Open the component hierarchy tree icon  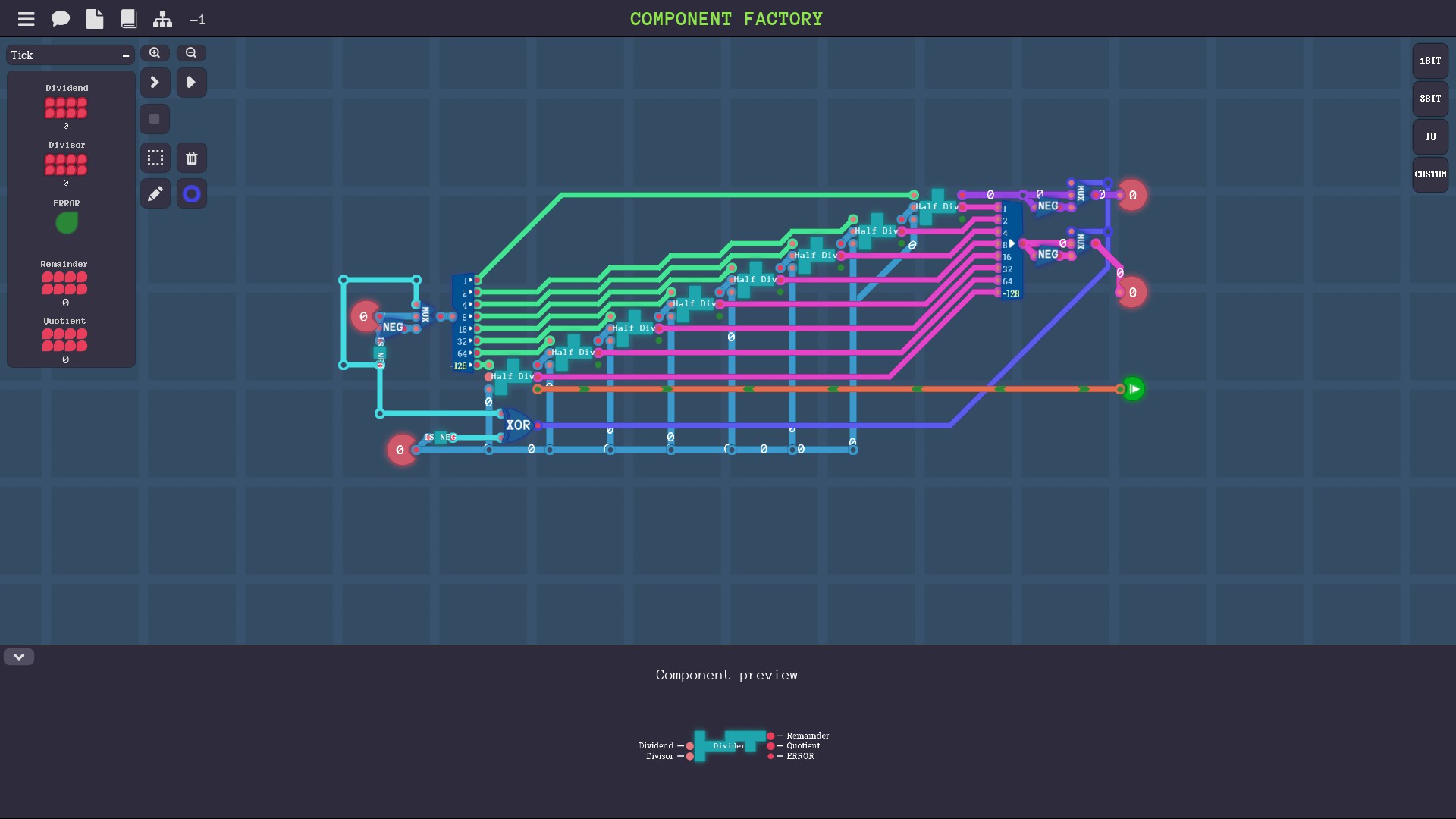pyautogui.click(x=162, y=19)
